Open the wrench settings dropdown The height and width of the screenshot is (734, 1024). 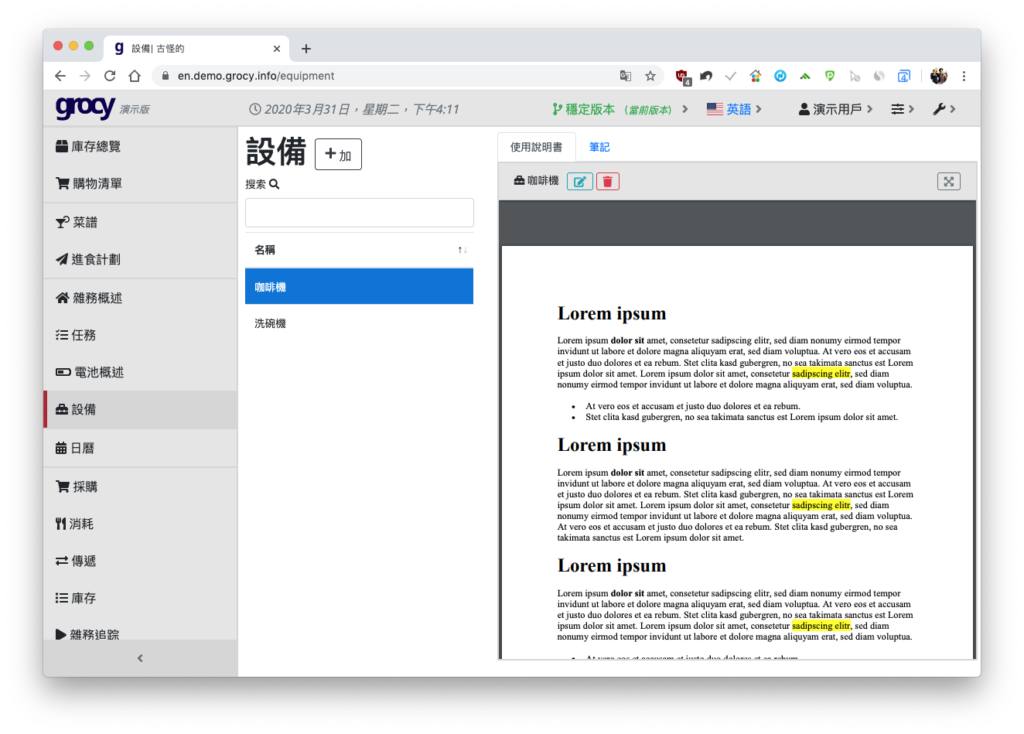(944, 109)
